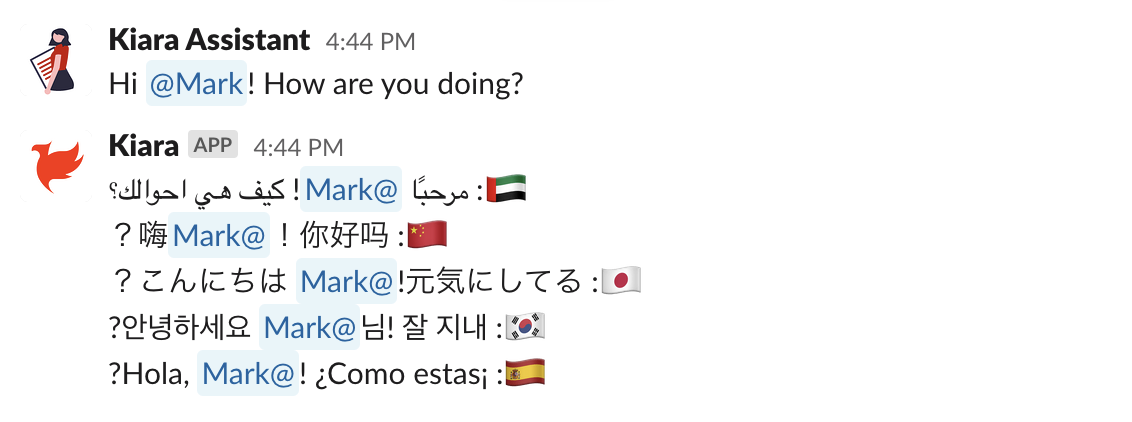Click the Mark mention in the Japanese line

point(347,281)
